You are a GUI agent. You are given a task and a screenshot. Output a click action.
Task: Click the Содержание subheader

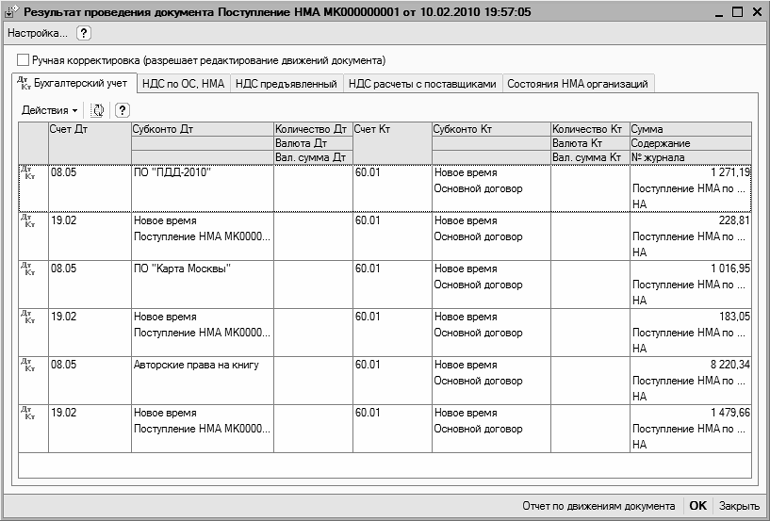tap(690, 143)
